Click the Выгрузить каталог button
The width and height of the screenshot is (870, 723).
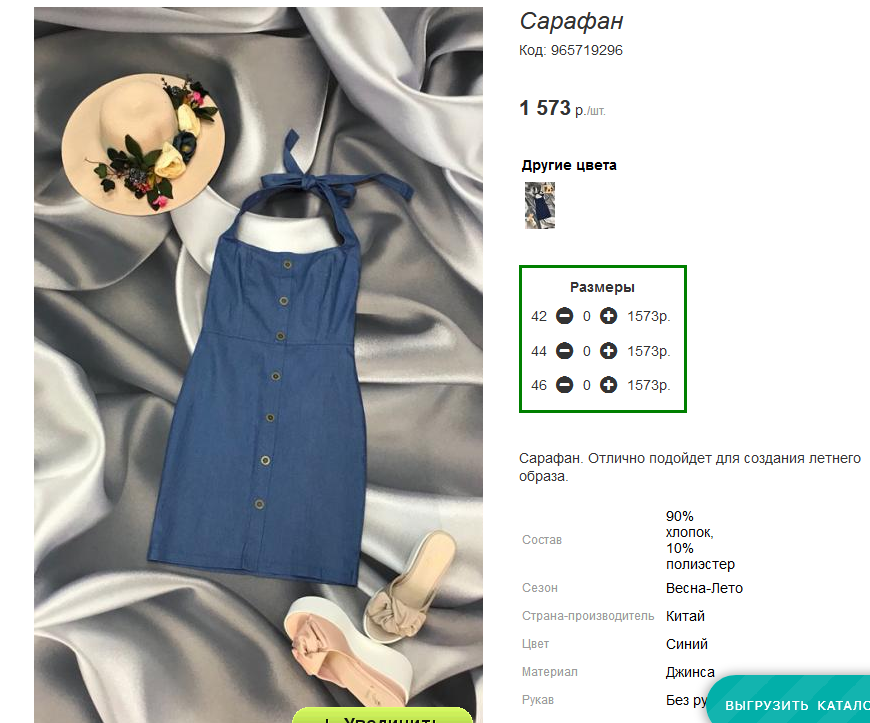(791, 700)
